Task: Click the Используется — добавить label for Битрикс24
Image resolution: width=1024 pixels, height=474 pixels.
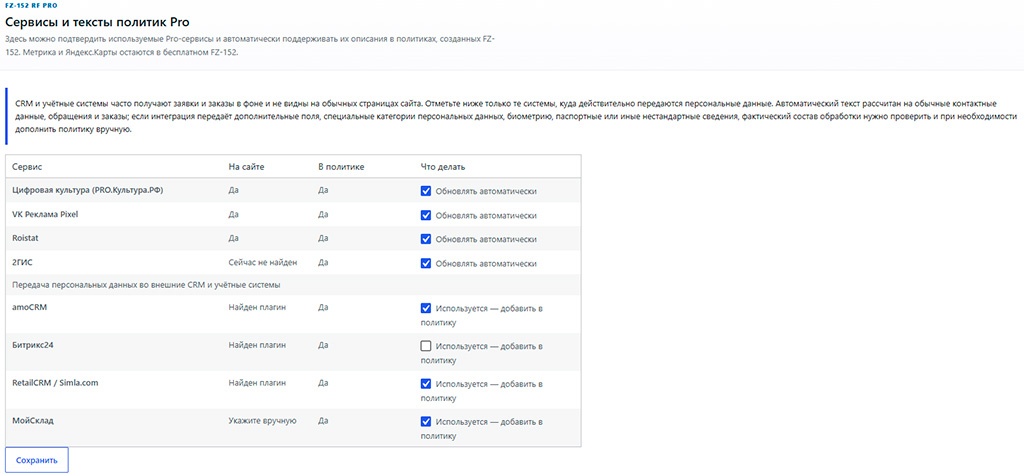Action: tap(483, 353)
